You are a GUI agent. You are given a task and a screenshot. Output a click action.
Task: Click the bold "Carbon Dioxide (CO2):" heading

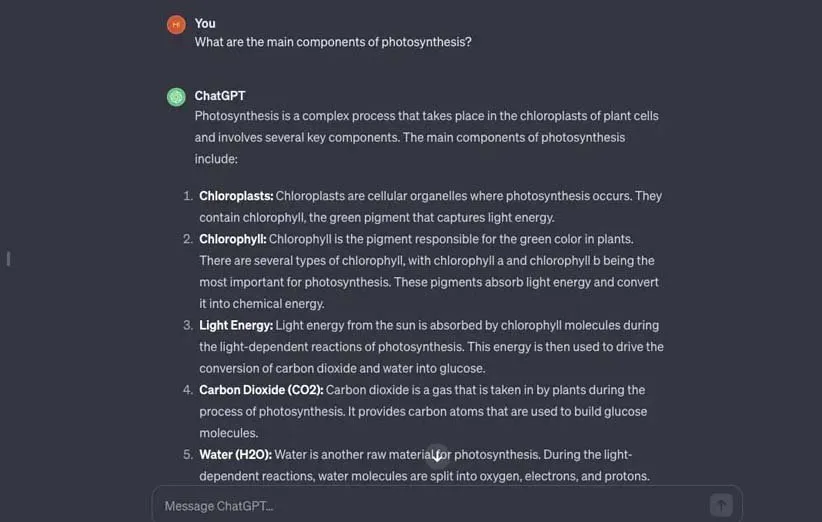260,390
